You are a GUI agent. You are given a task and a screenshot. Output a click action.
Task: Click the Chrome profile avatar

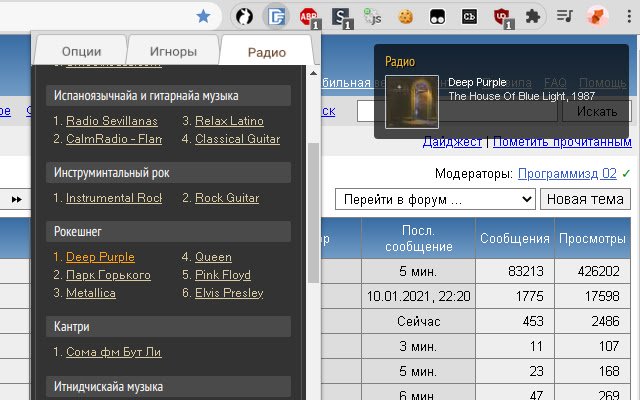point(597,16)
